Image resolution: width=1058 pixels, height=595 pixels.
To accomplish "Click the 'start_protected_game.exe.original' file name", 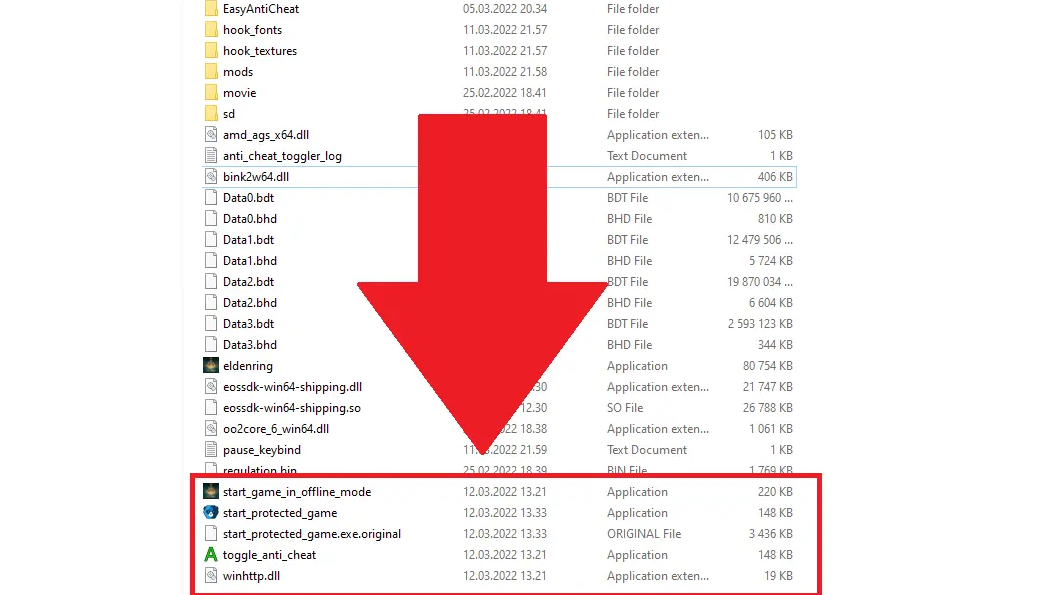I will coord(312,534).
